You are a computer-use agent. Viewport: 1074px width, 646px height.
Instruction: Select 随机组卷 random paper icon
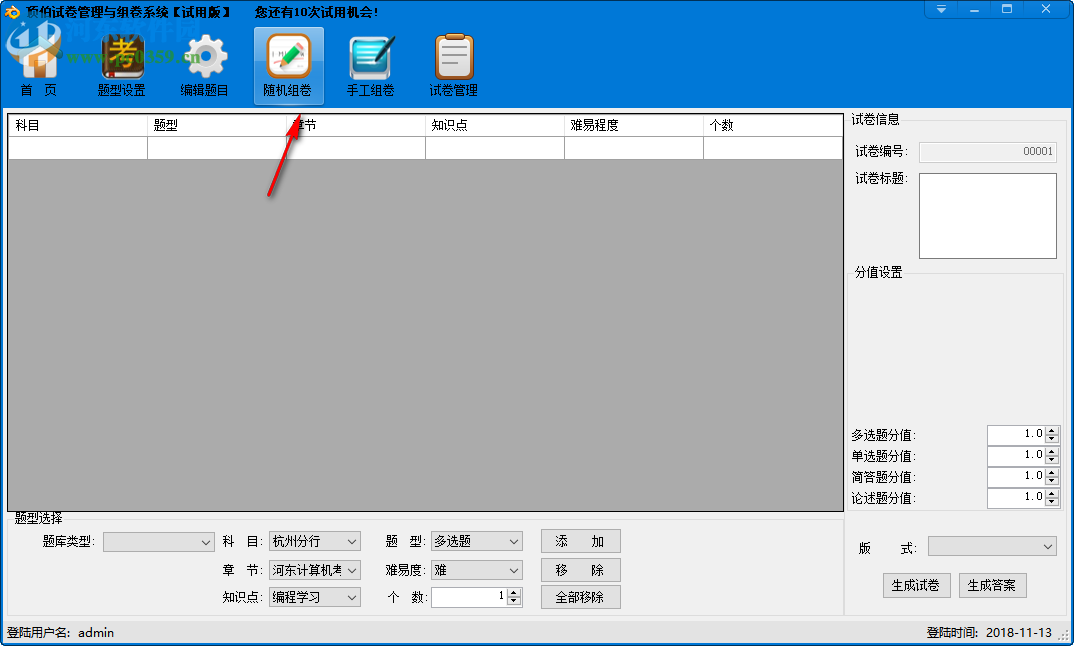click(288, 66)
